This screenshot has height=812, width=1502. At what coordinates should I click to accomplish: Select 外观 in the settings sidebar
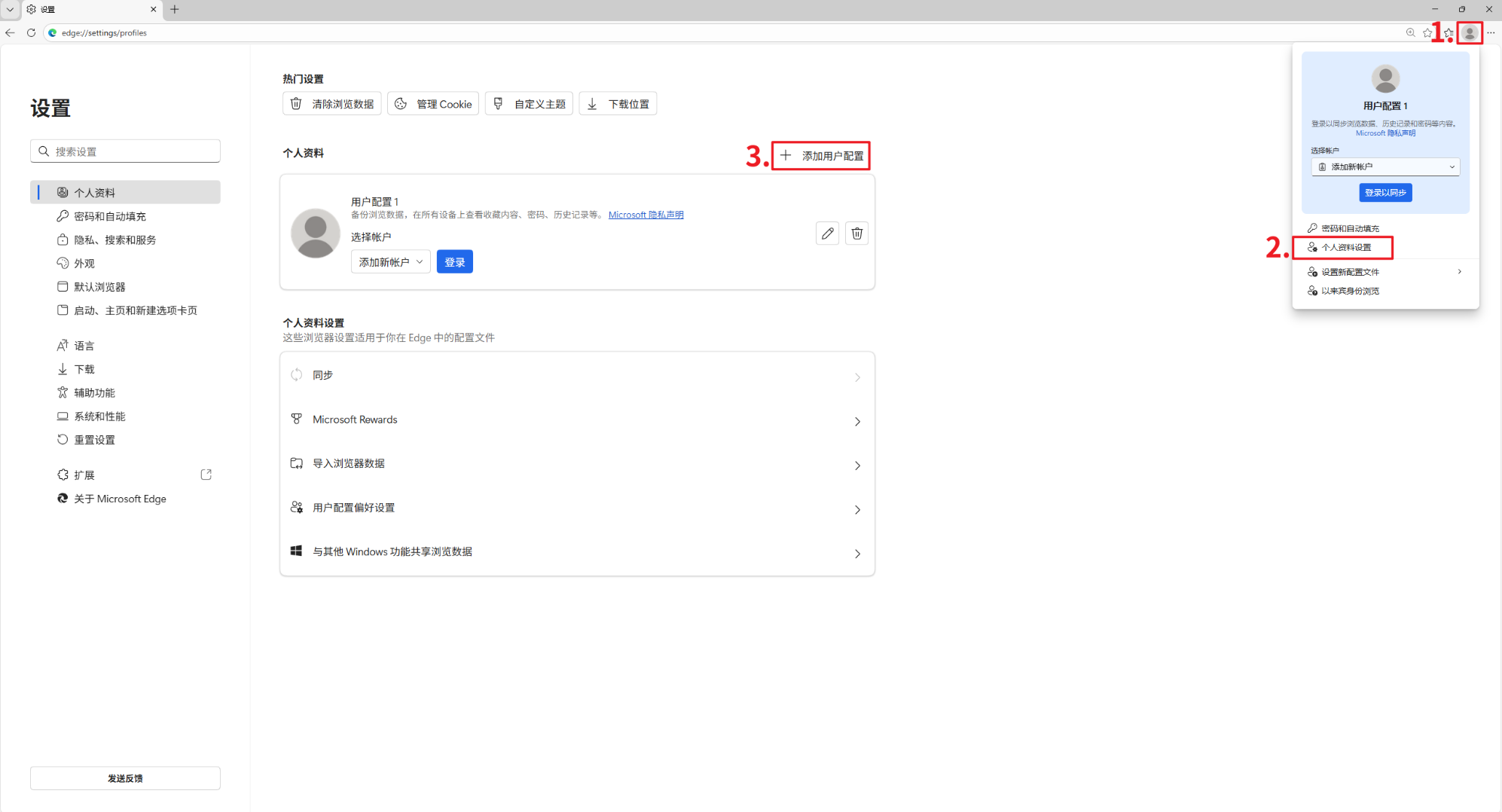tap(84, 263)
